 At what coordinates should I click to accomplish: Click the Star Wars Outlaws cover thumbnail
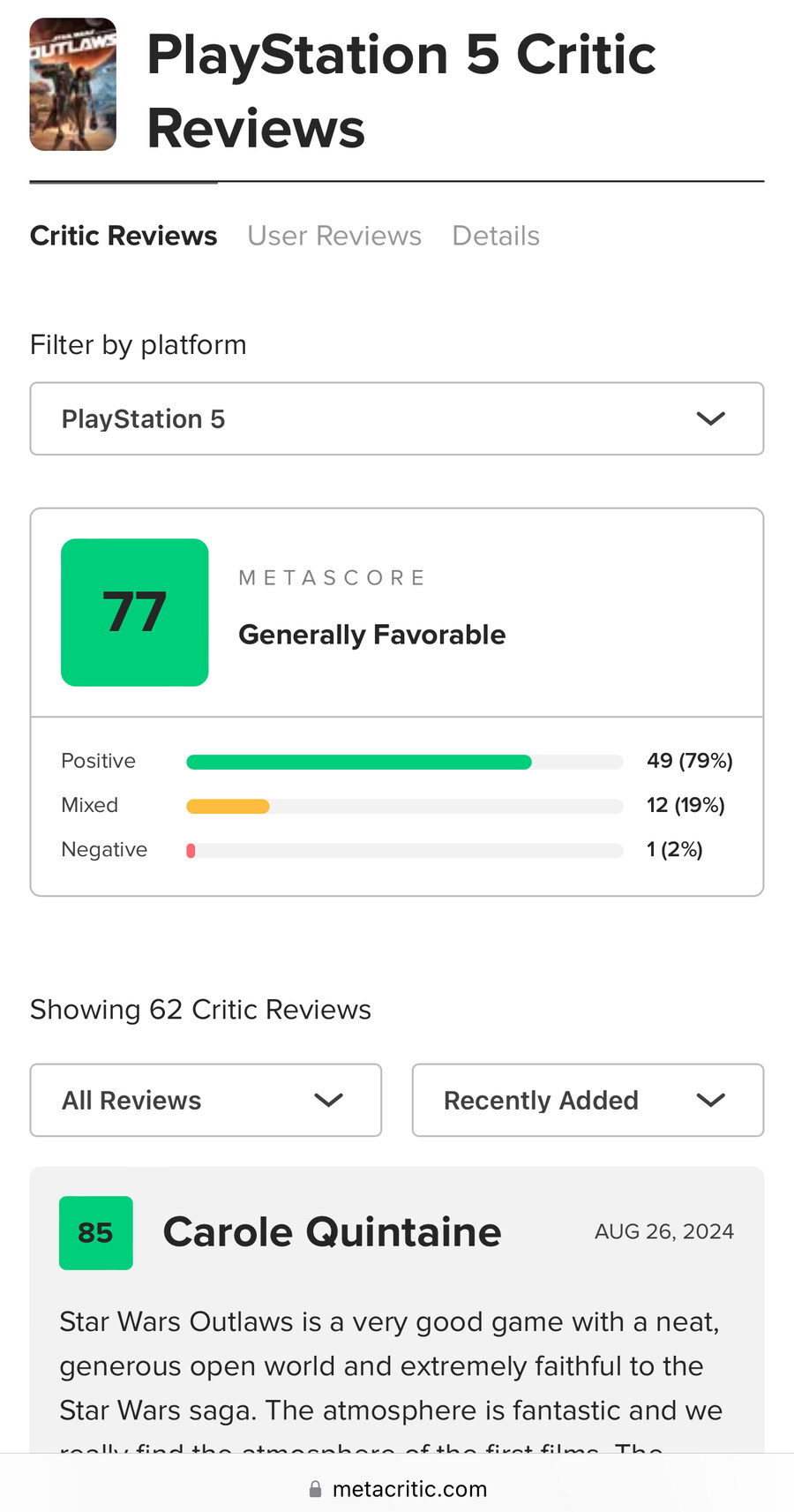pyautogui.click(x=73, y=85)
